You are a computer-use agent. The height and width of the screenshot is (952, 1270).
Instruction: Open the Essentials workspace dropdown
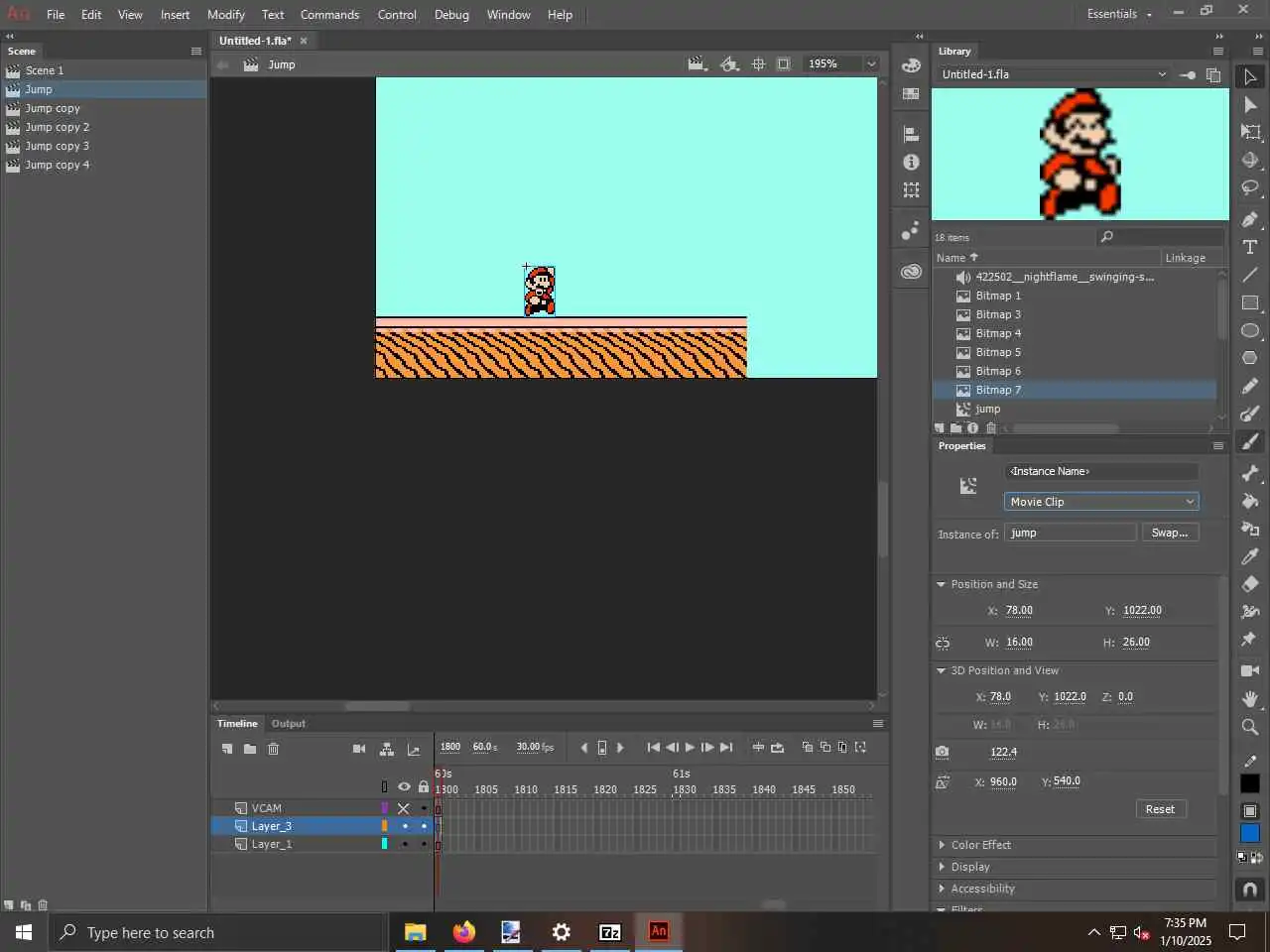click(x=1119, y=14)
